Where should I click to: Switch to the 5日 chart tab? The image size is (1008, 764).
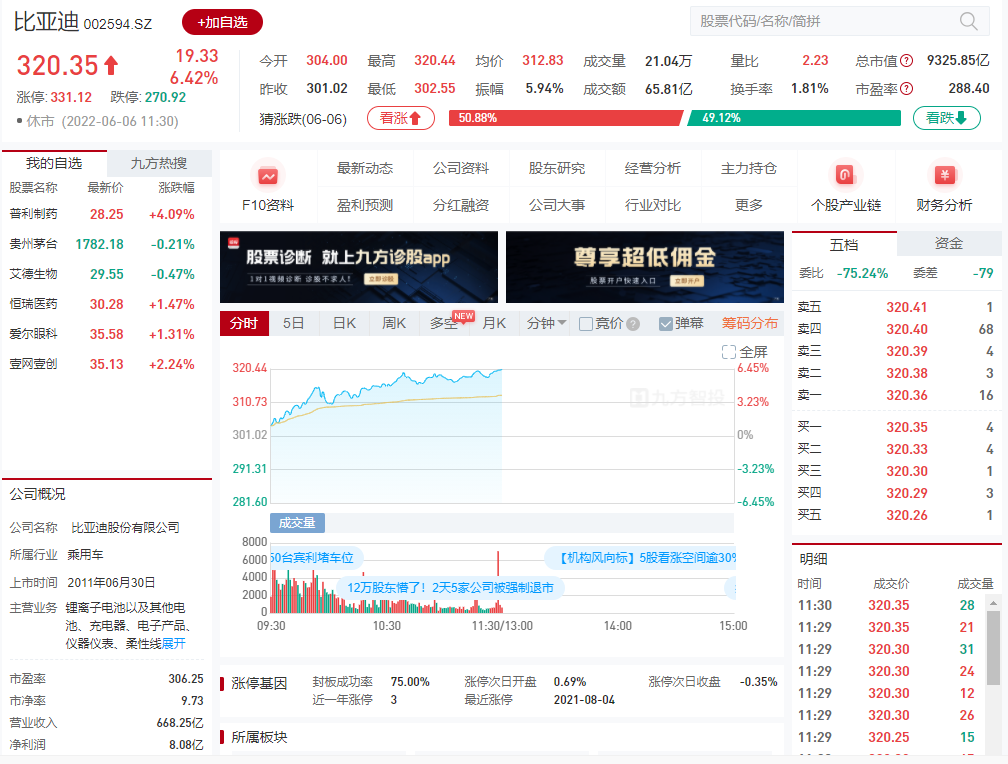(294, 323)
